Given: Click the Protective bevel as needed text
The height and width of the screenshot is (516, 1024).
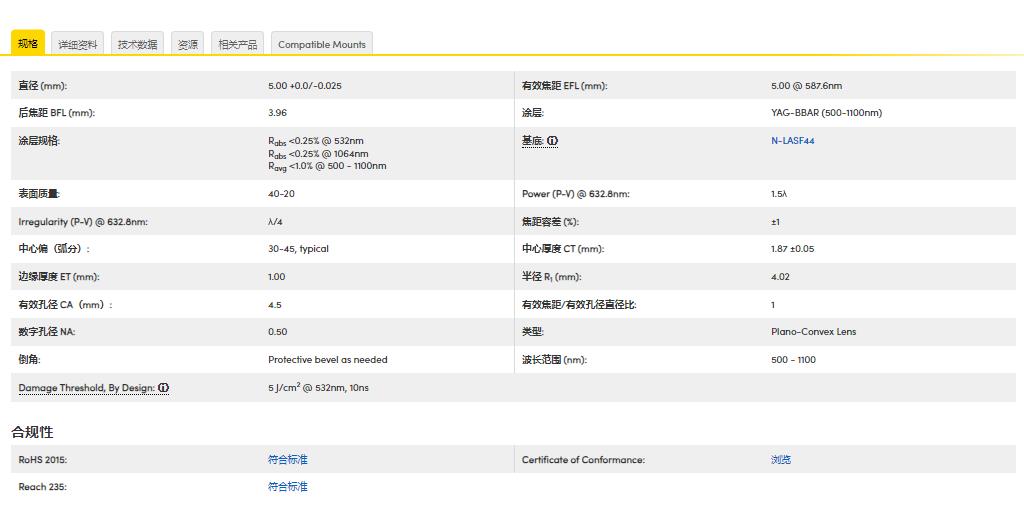Looking at the screenshot, I should point(328,360).
